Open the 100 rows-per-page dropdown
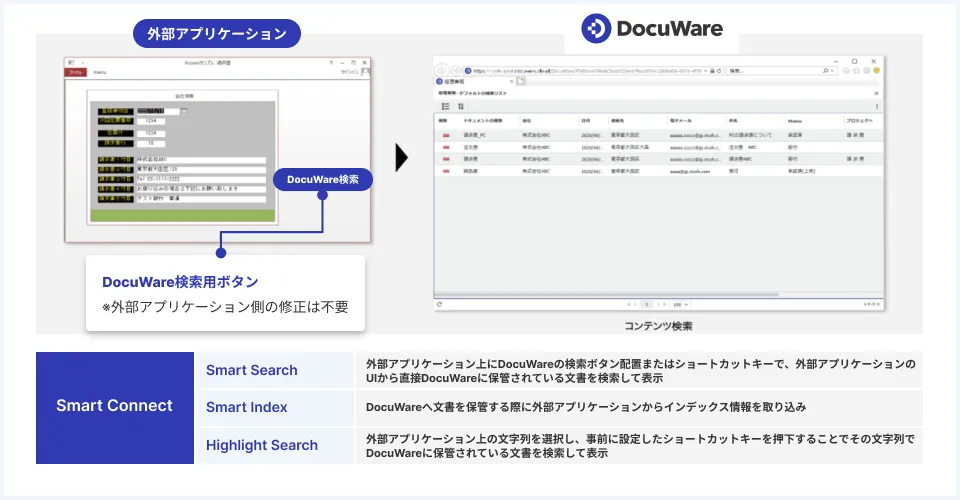 click(x=680, y=304)
